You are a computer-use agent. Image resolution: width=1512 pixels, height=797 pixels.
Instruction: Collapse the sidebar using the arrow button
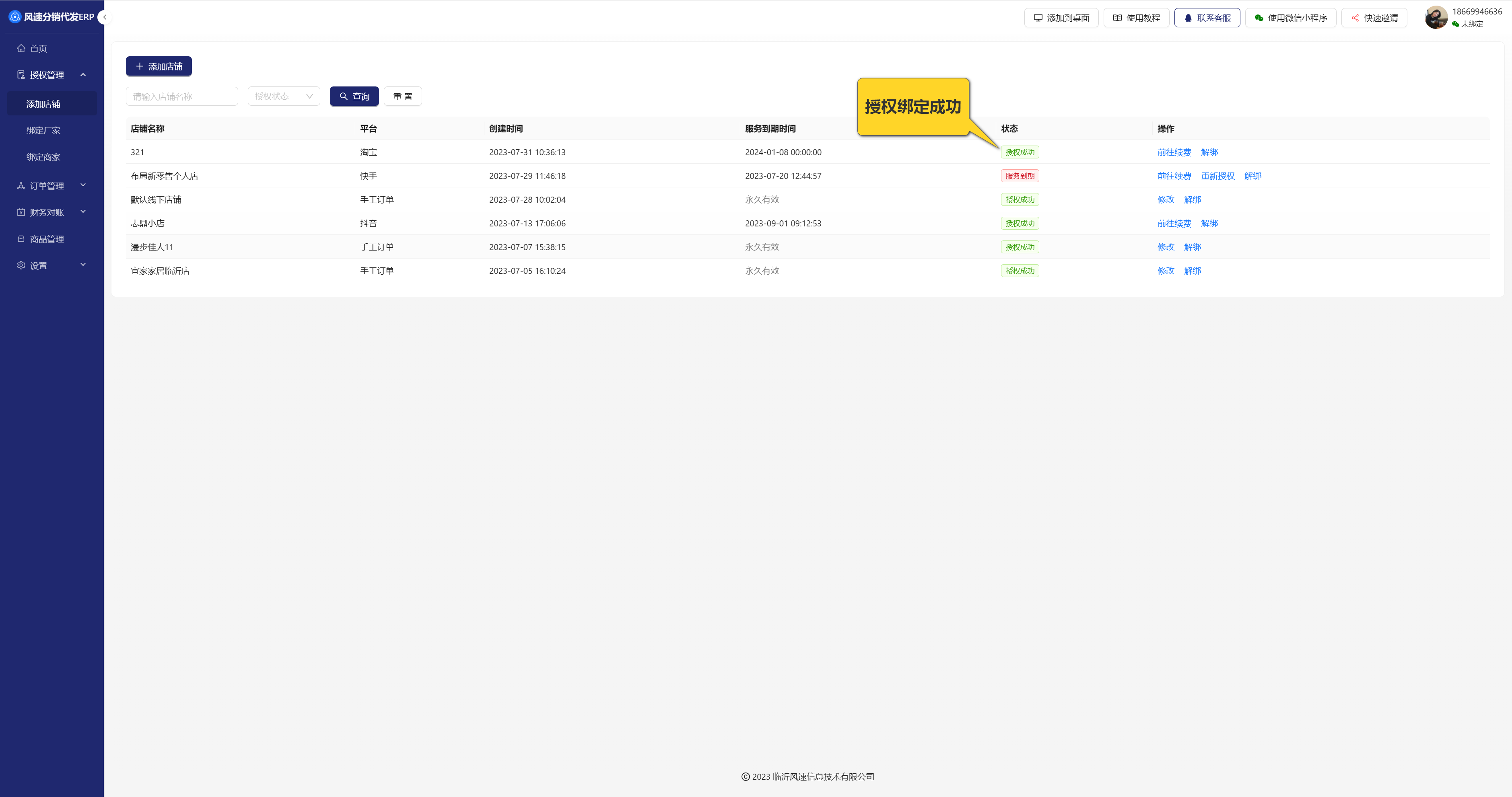(x=105, y=17)
